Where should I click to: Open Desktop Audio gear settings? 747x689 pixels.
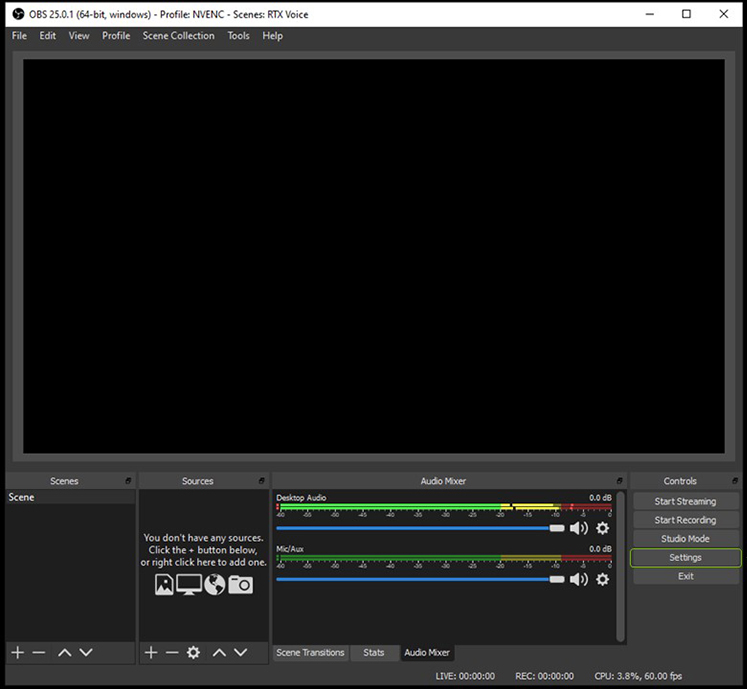(x=602, y=528)
